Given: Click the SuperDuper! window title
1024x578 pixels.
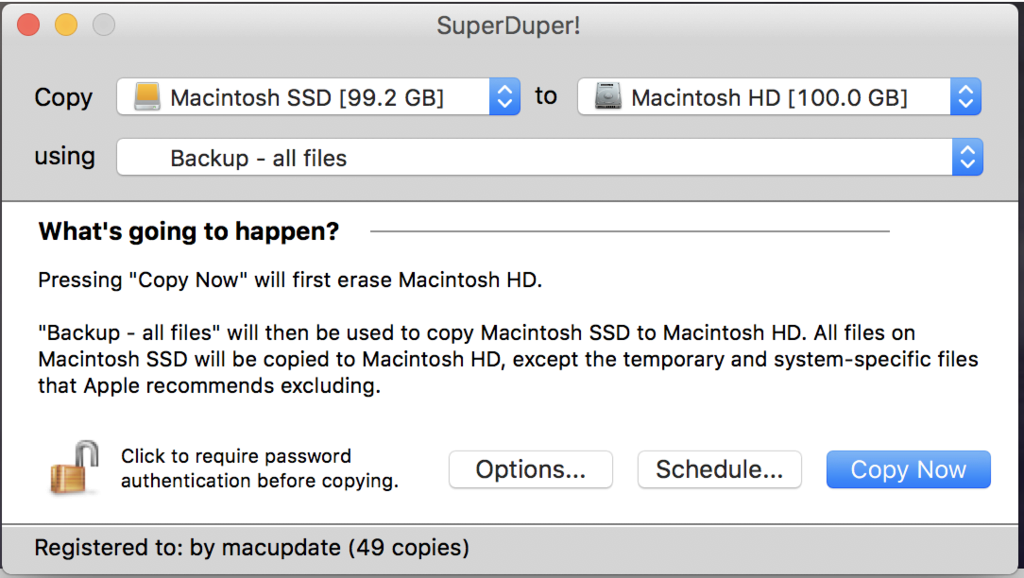Looking at the screenshot, I should (509, 26).
